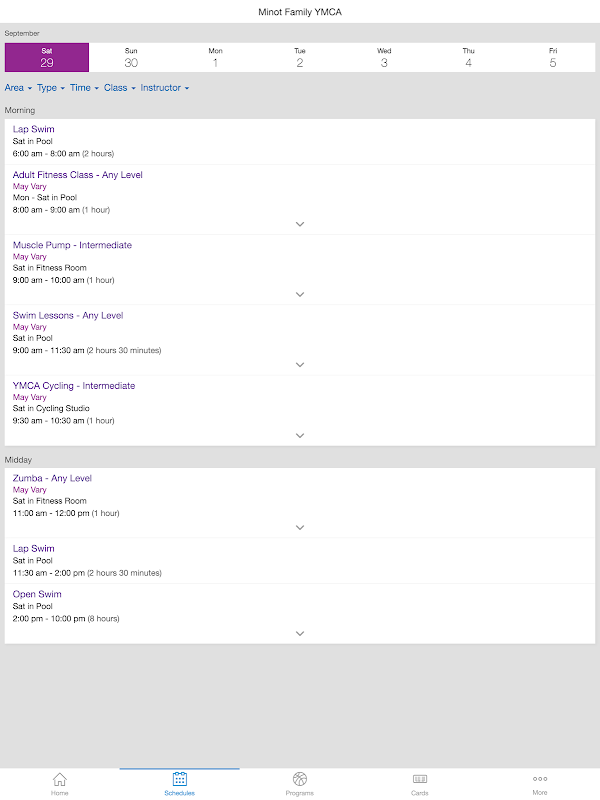Viewport: 600px width, 800px height.
Task: Open the Schedules calendar icon
Action: [180, 779]
